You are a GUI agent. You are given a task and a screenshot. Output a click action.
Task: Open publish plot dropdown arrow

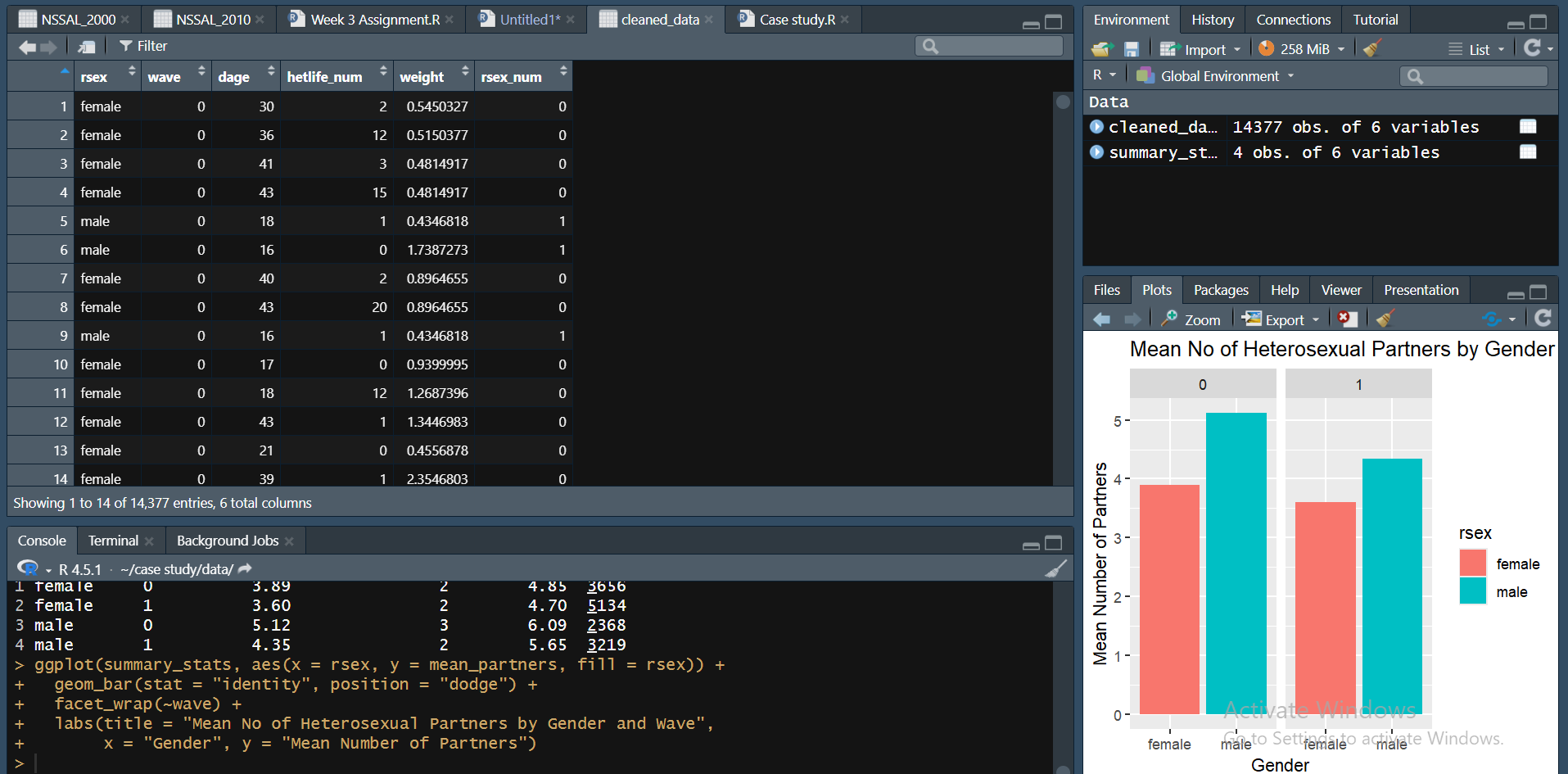point(1512,319)
